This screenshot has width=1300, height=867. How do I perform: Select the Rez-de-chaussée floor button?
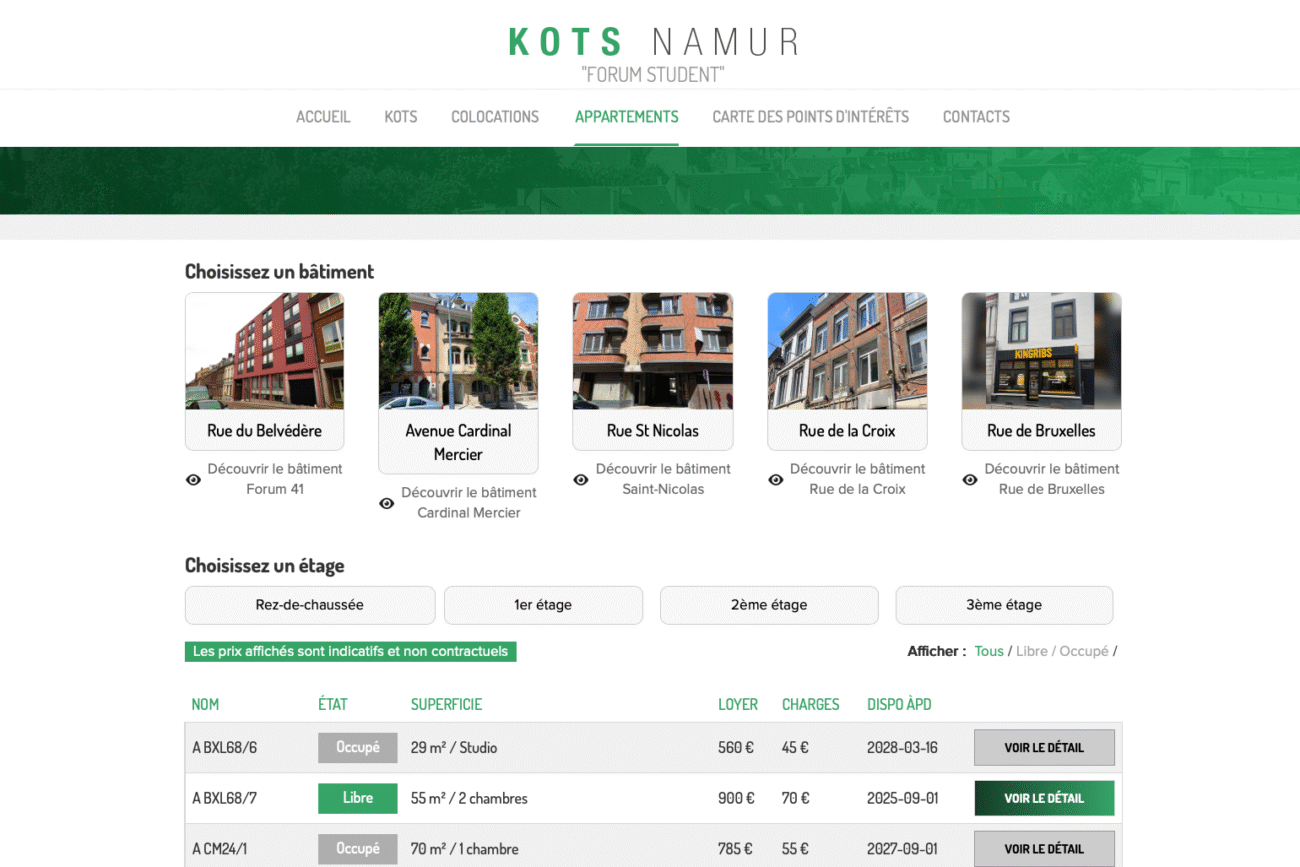pos(310,605)
